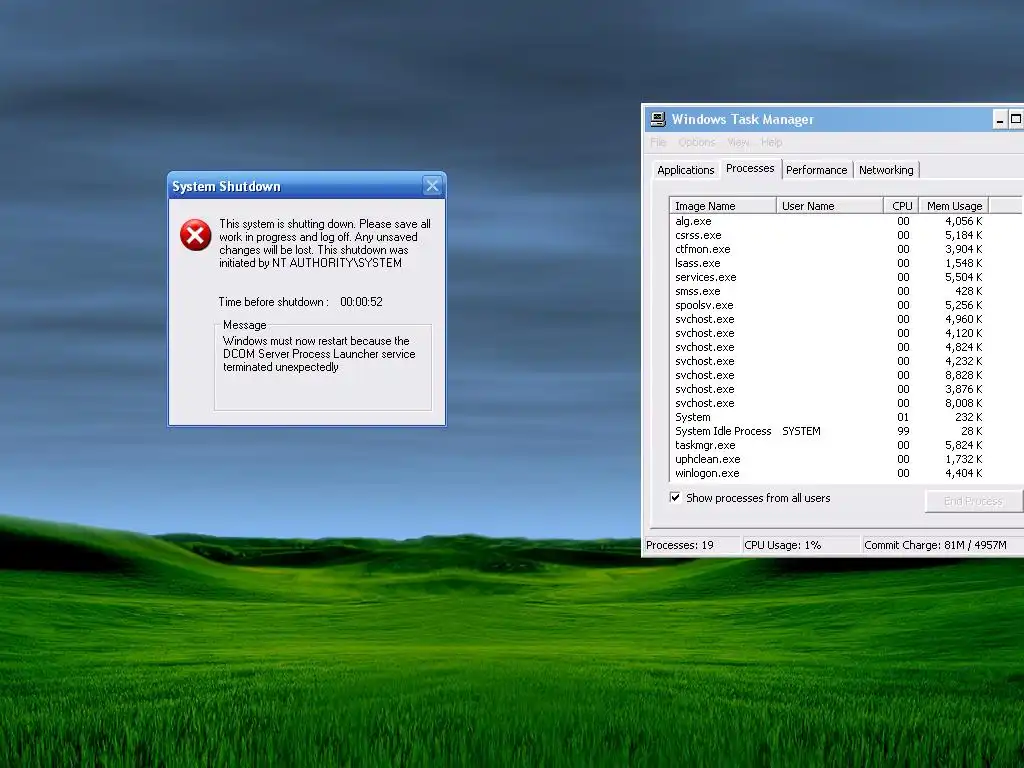Image resolution: width=1024 pixels, height=768 pixels.
Task: Select the alg.exe process row
Action: tap(829, 221)
